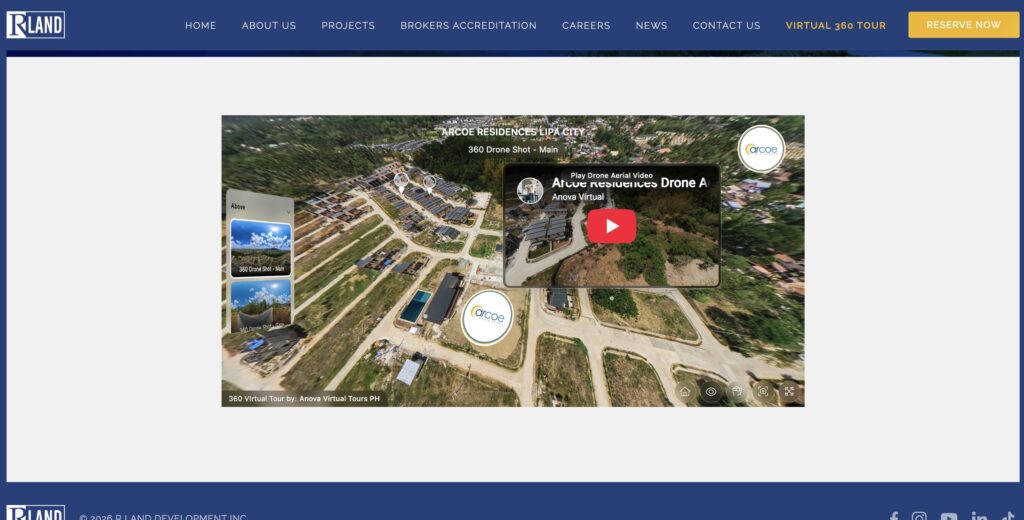Select the left map pin hotspot
This screenshot has width=1024, height=520.
coord(402,182)
